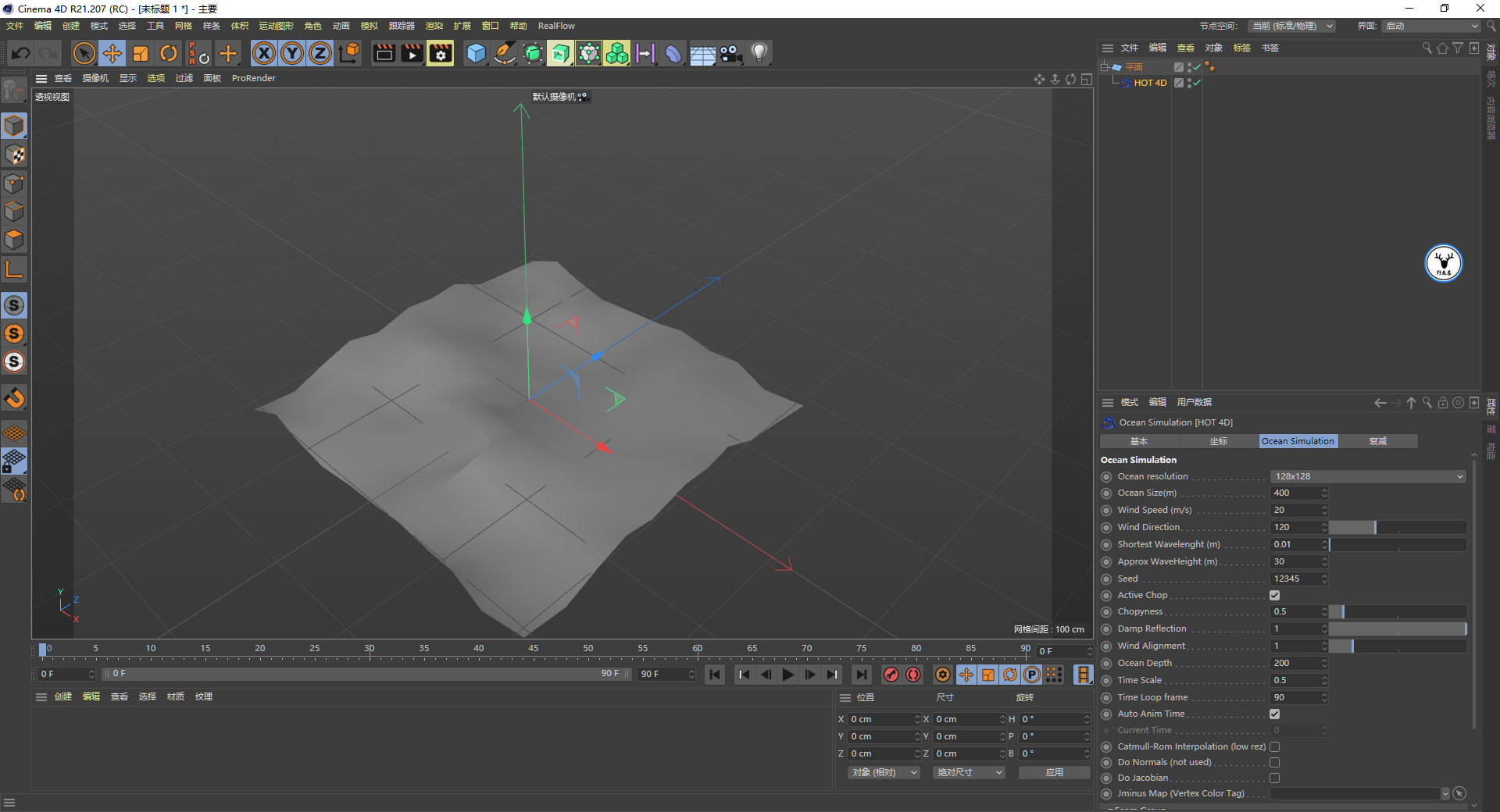The image size is (1500, 812).
Task: Click the Seed value field
Action: (1295, 579)
